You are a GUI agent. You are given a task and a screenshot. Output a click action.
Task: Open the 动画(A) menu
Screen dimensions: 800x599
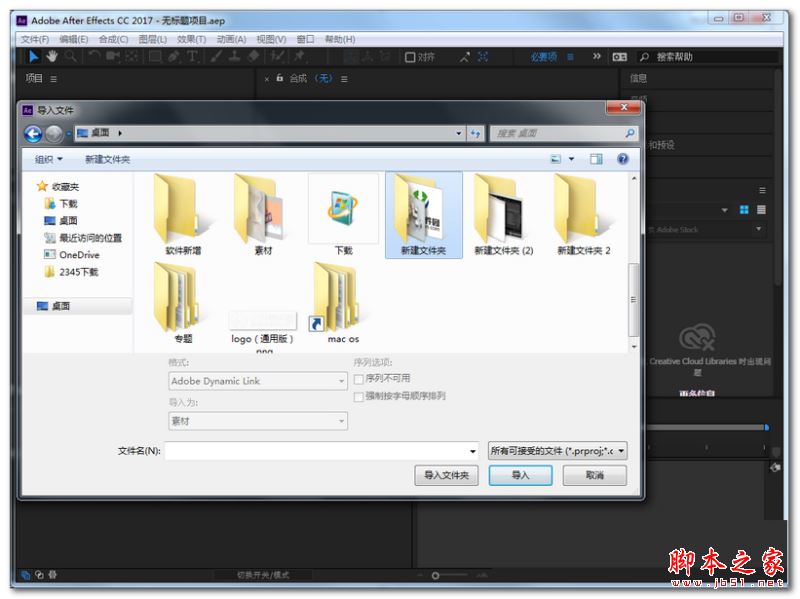point(231,39)
